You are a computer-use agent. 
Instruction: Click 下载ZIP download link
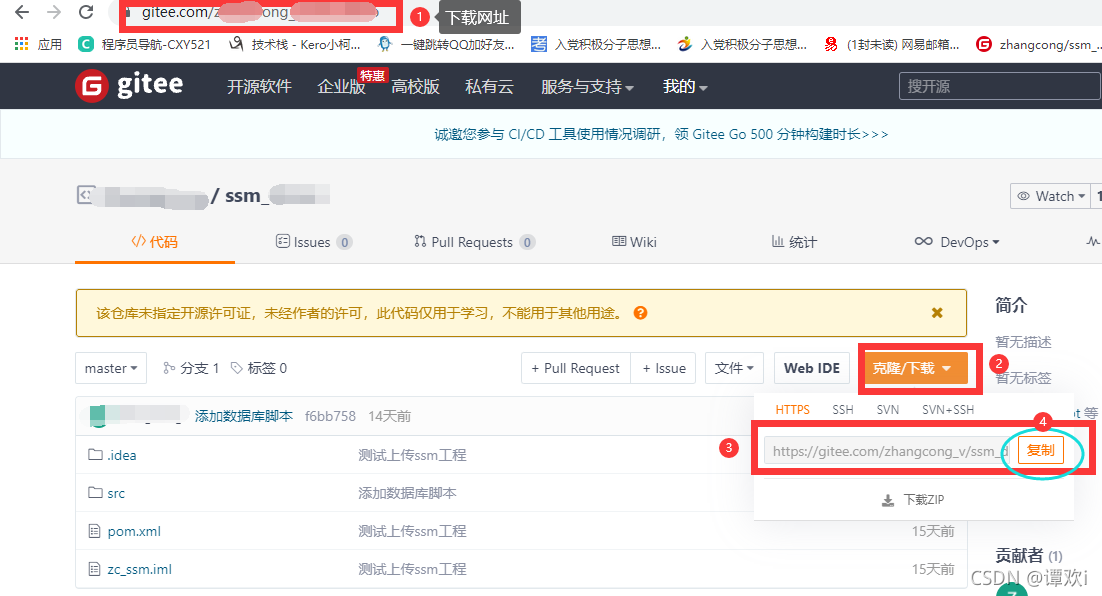[913, 500]
